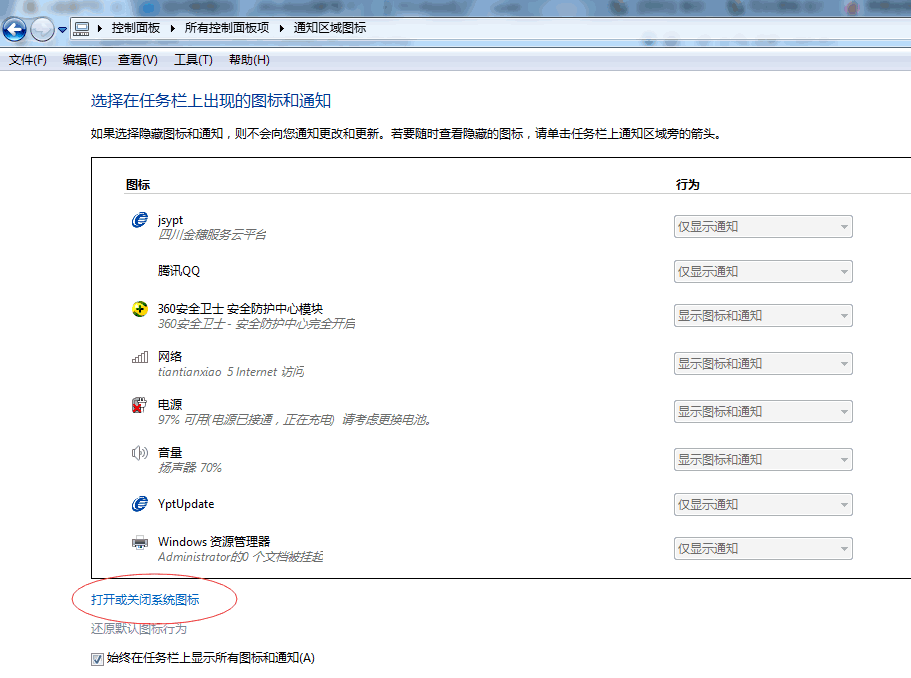Navigate to 所有控制面板项 in breadcrumb
This screenshot has height=678, width=911.
click(227, 28)
